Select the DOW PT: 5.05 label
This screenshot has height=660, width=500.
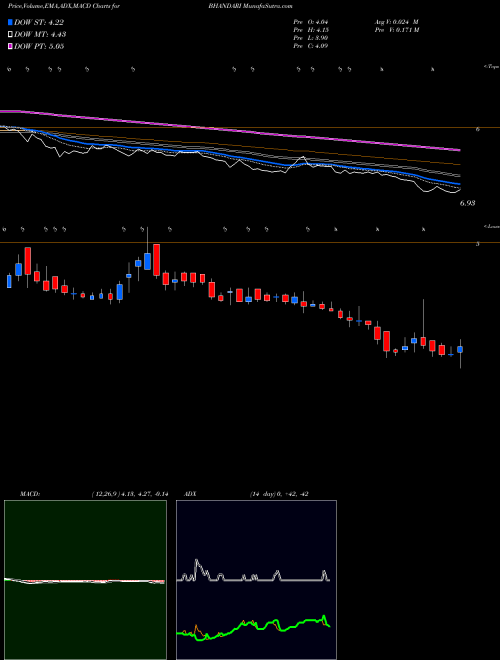(x=39, y=46)
